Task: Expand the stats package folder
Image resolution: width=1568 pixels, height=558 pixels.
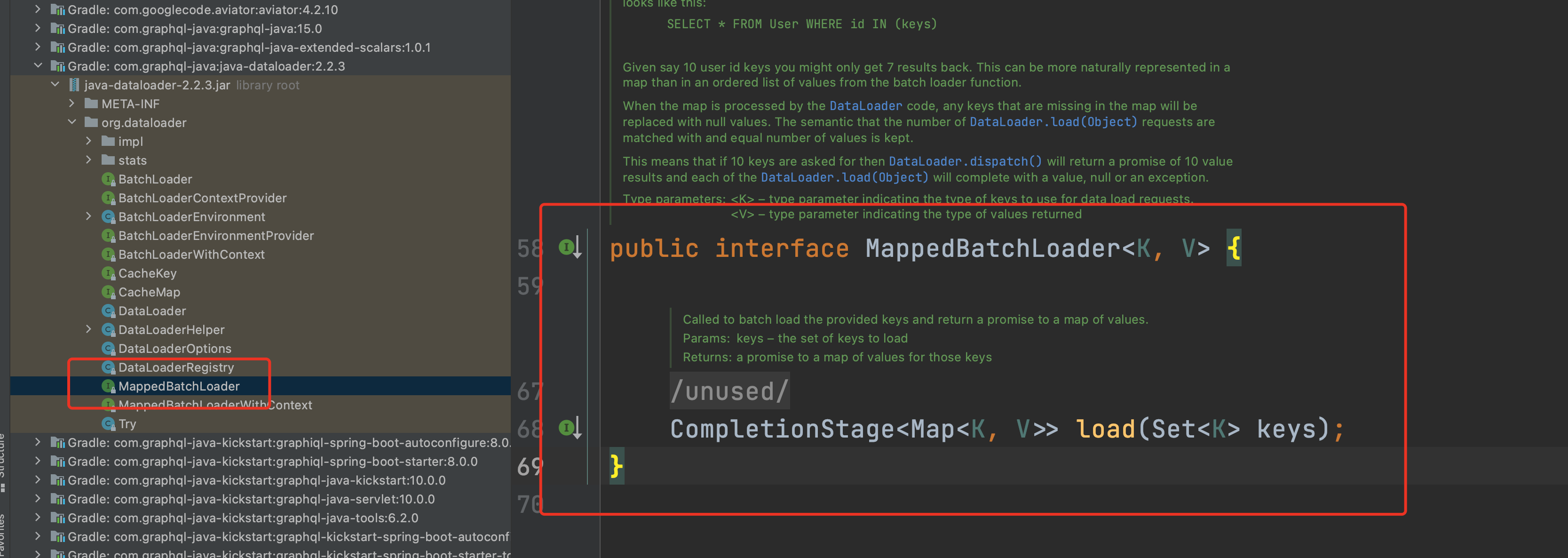Action: [x=89, y=159]
